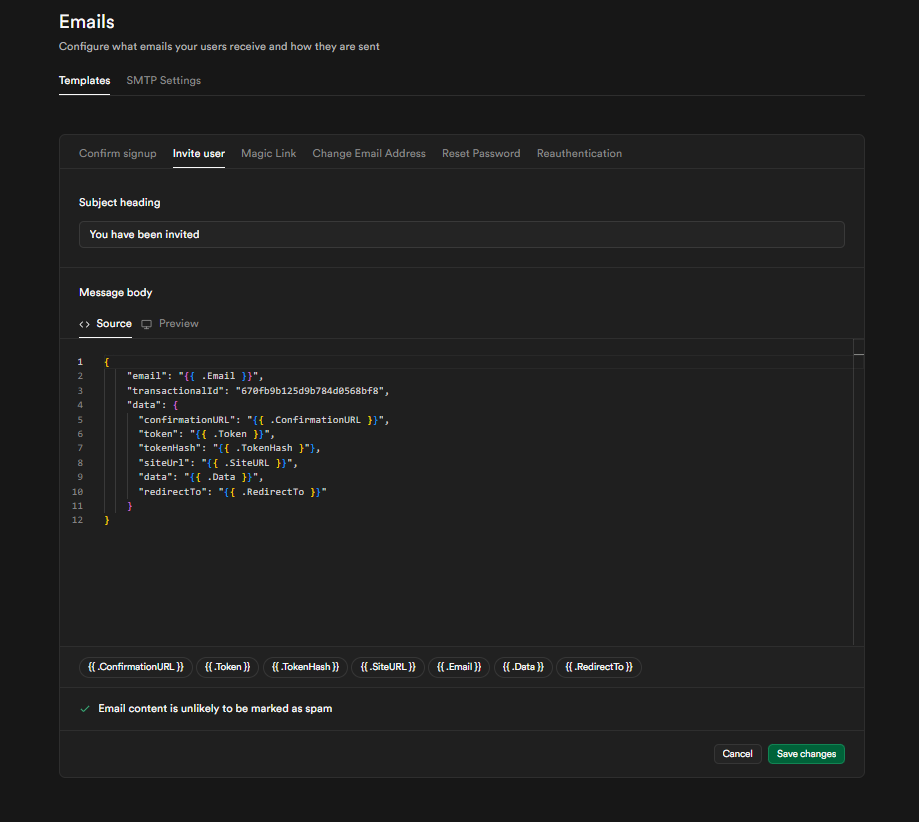Insert the {{ .ConfirmationURL }} variable

click(x=135, y=667)
